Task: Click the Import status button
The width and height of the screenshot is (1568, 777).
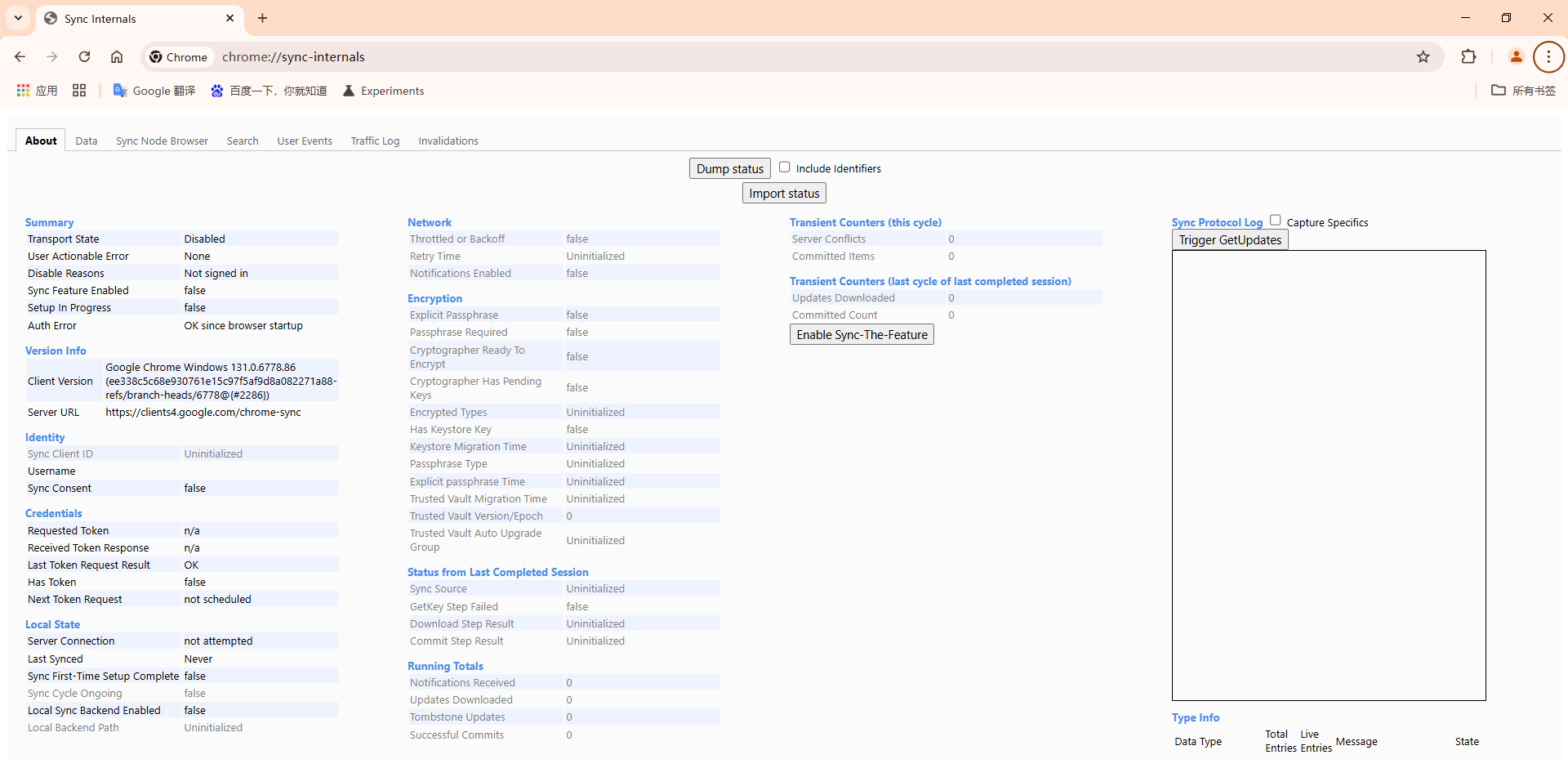Action: click(x=784, y=193)
